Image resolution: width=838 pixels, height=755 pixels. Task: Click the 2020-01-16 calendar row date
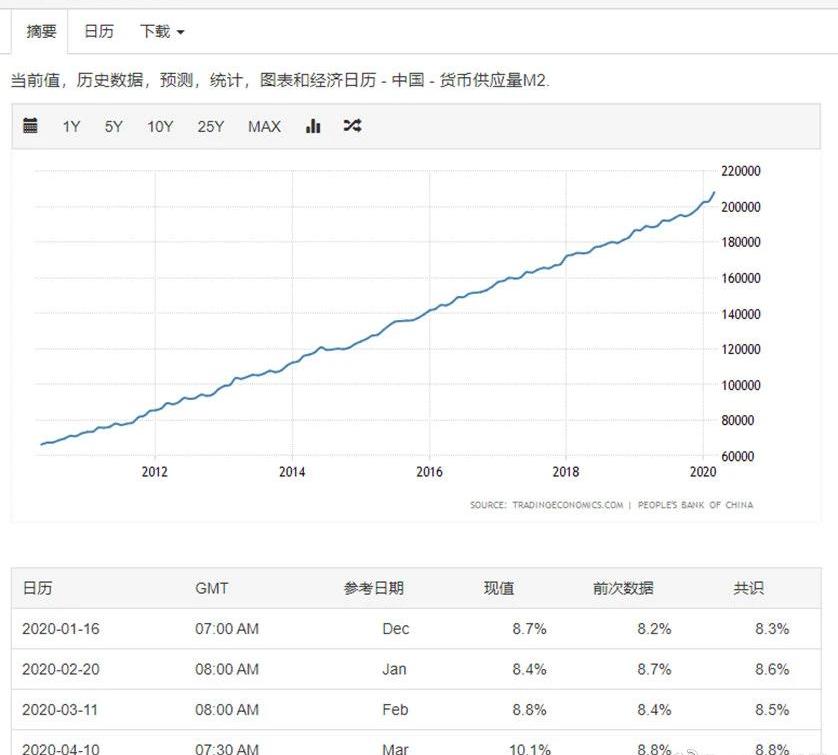point(61,629)
